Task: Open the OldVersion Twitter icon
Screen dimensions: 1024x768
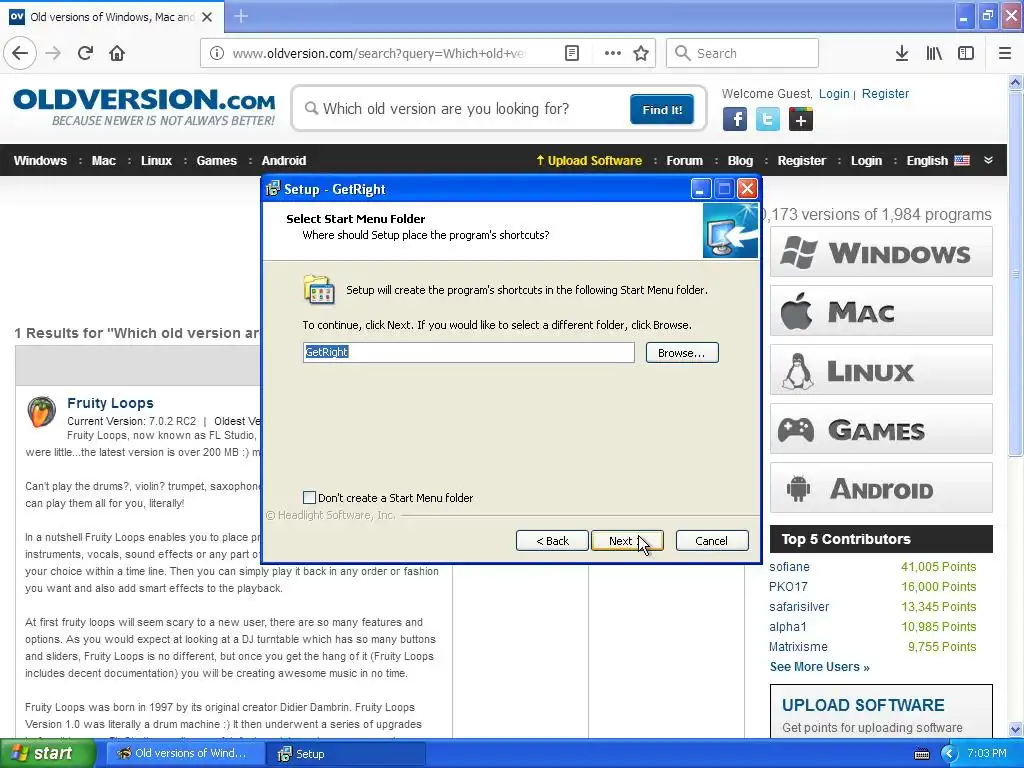Action: click(767, 120)
